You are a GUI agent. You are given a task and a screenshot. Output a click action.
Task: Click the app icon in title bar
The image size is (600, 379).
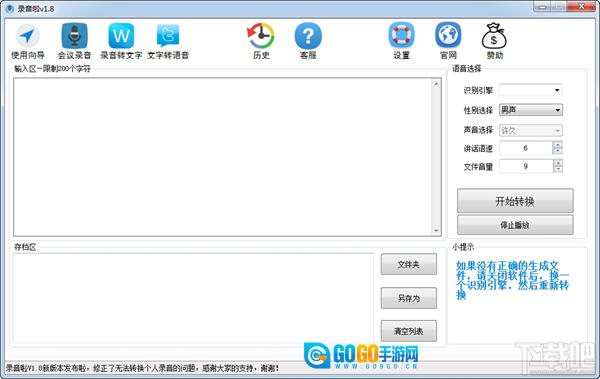pos(10,8)
